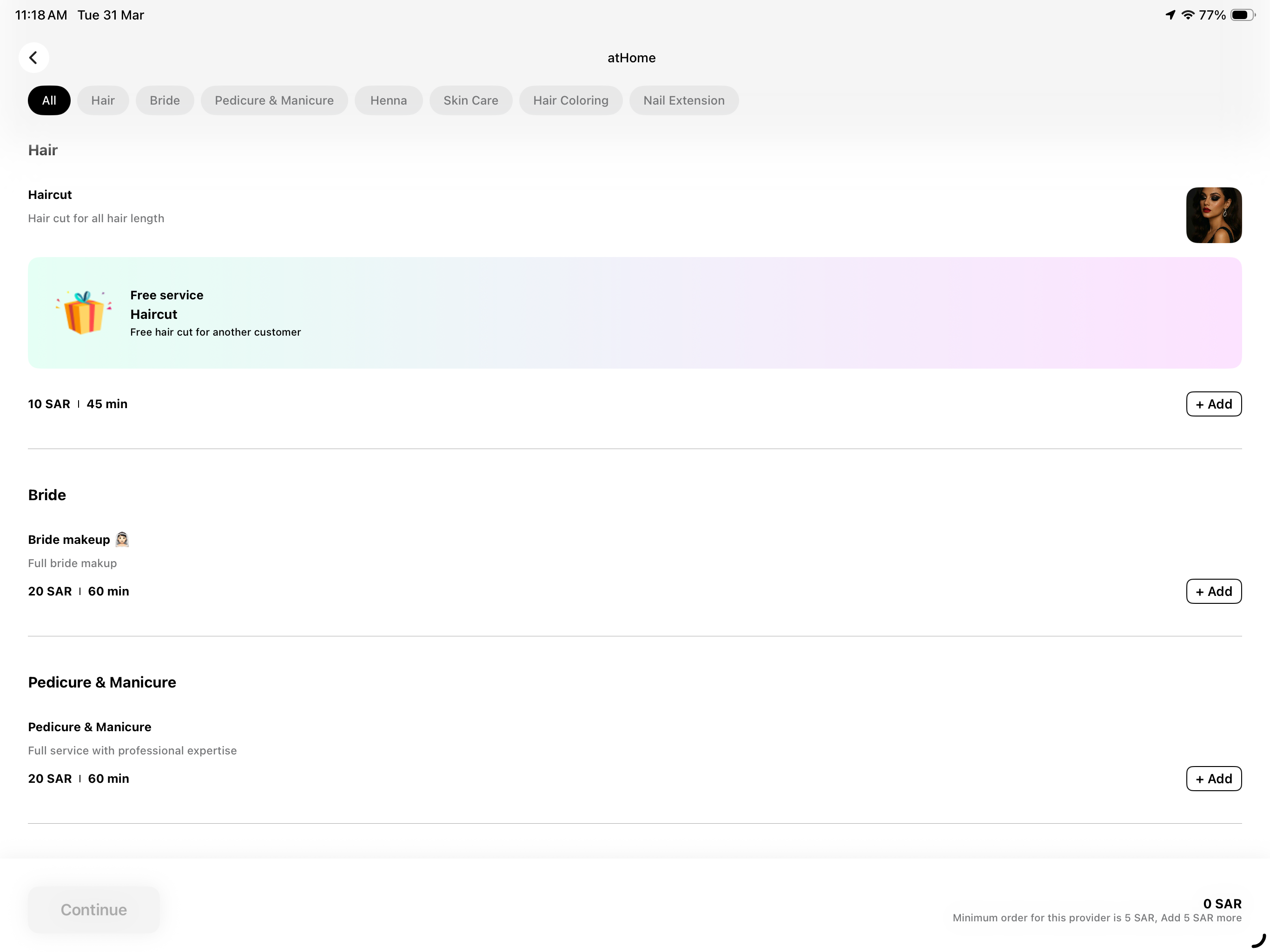
Task: Tap the Bride section heading
Action: click(47, 495)
